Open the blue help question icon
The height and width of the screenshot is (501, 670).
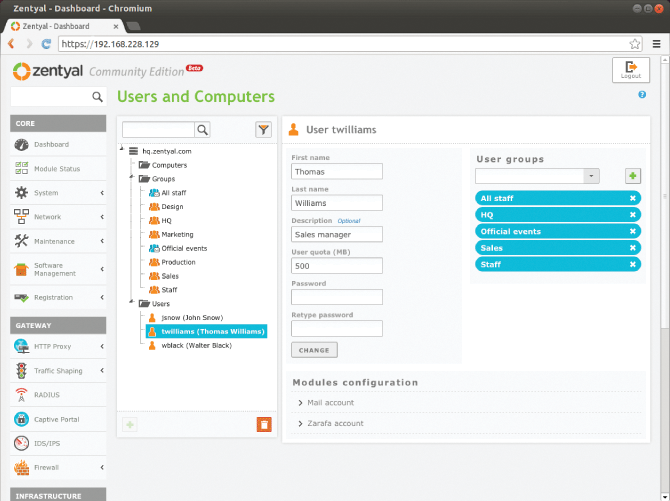pyautogui.click(x=641, y=95)
